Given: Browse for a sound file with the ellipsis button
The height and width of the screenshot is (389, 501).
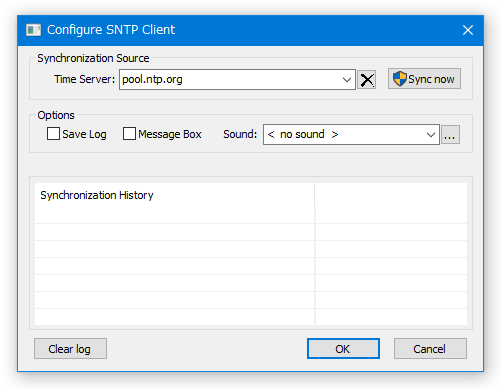Looking at the screenshot, I should (450, 135).
